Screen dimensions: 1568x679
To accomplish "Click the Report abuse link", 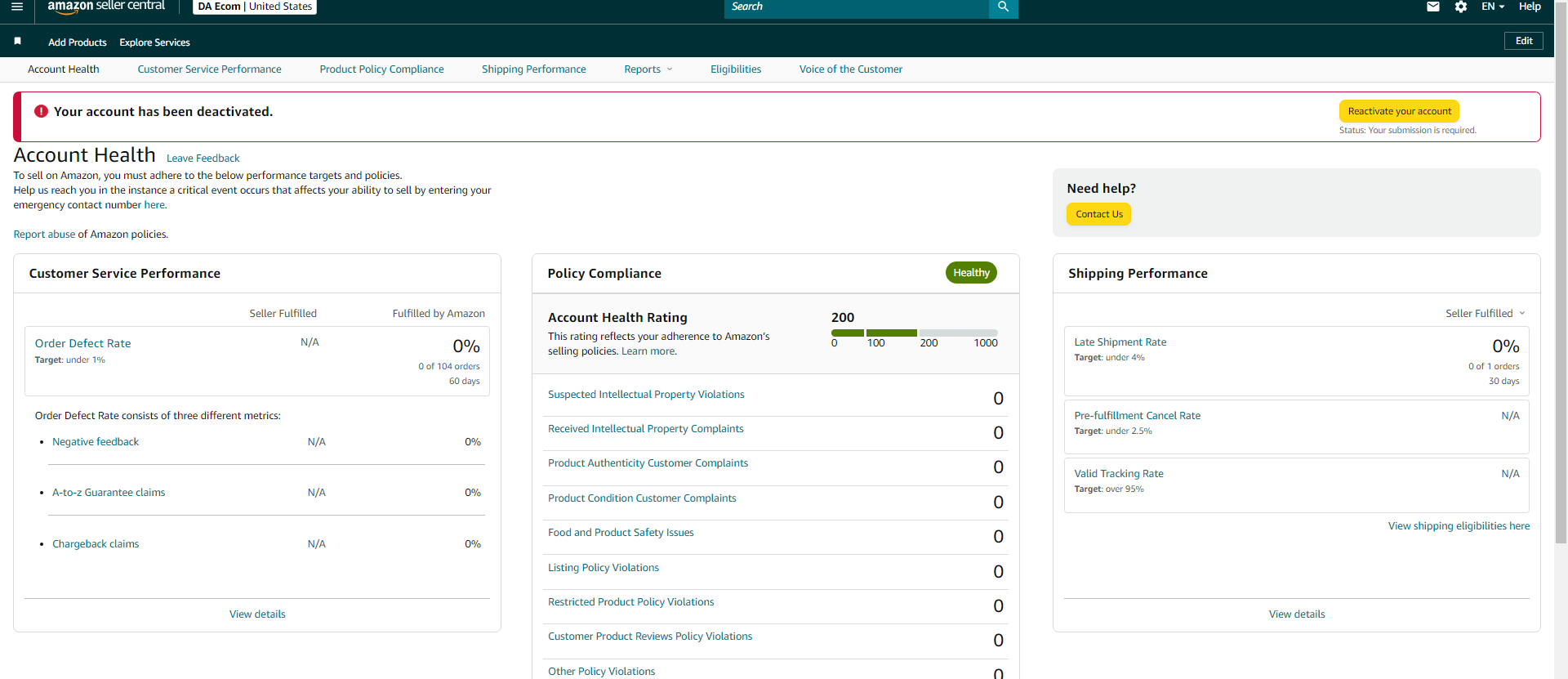I will pyautogui.click(x=44, y=235).
